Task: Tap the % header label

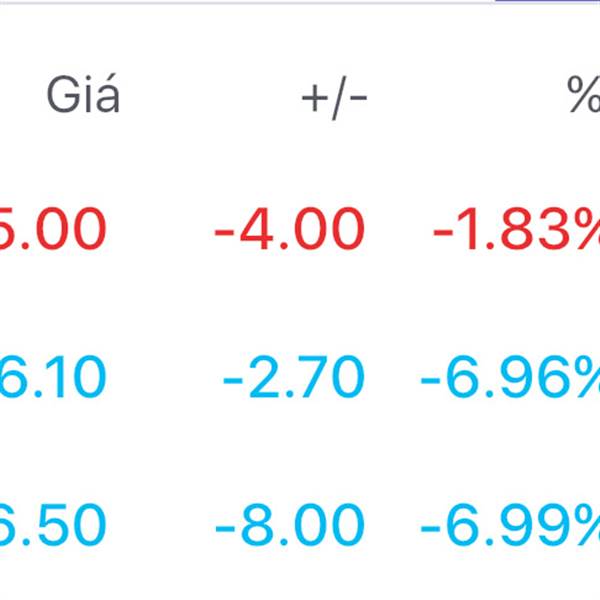Action: click(583, 99)
